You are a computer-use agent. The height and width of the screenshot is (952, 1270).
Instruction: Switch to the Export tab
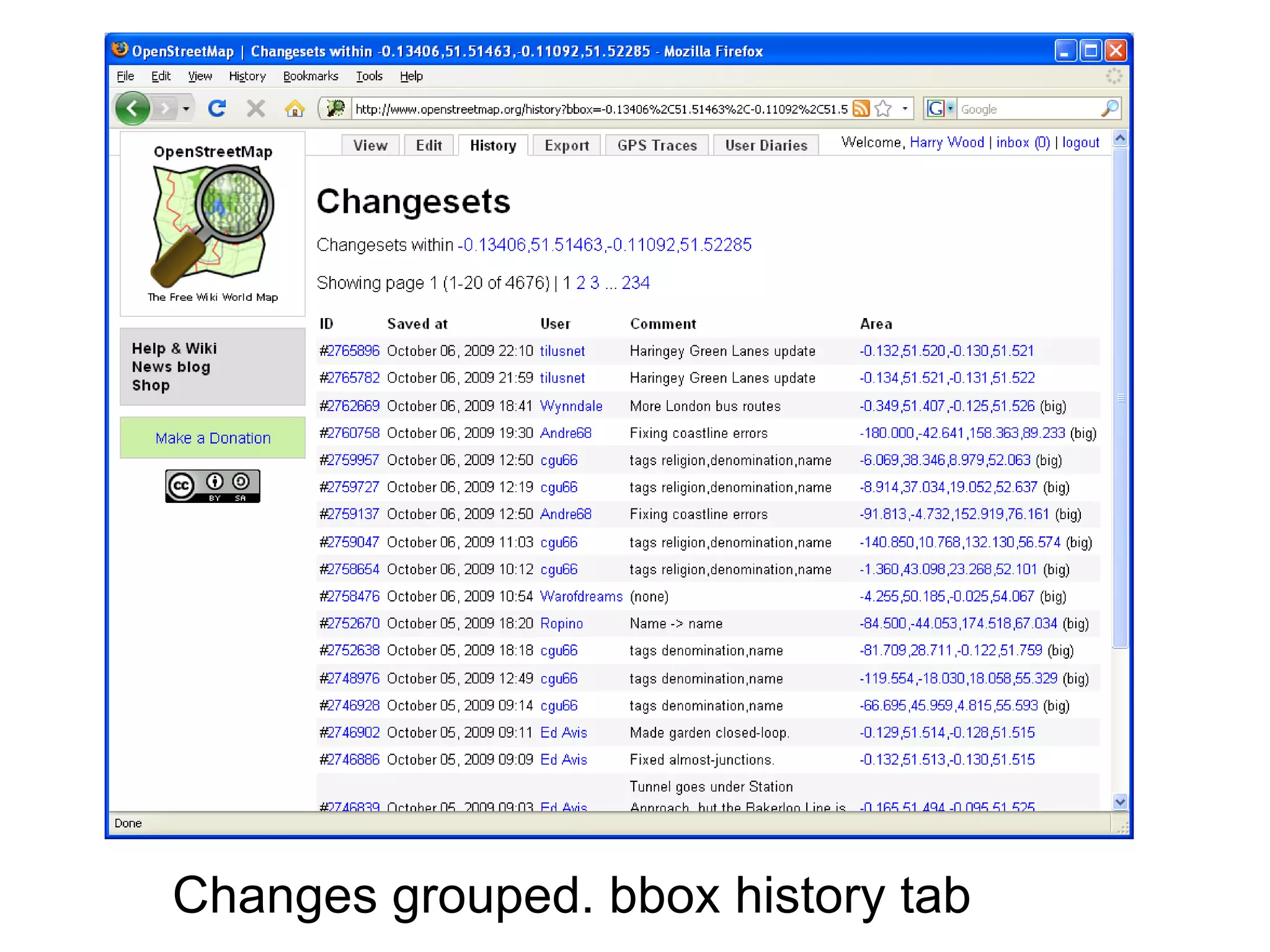(567, 145)
